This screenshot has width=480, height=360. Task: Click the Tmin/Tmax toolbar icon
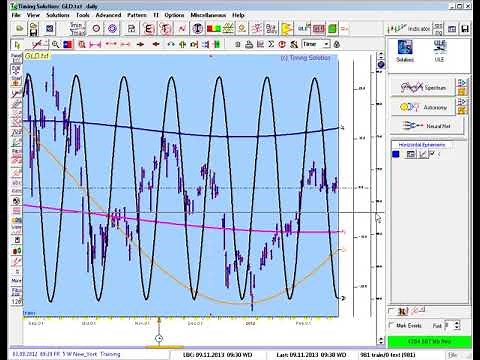(x=77, y=29)
